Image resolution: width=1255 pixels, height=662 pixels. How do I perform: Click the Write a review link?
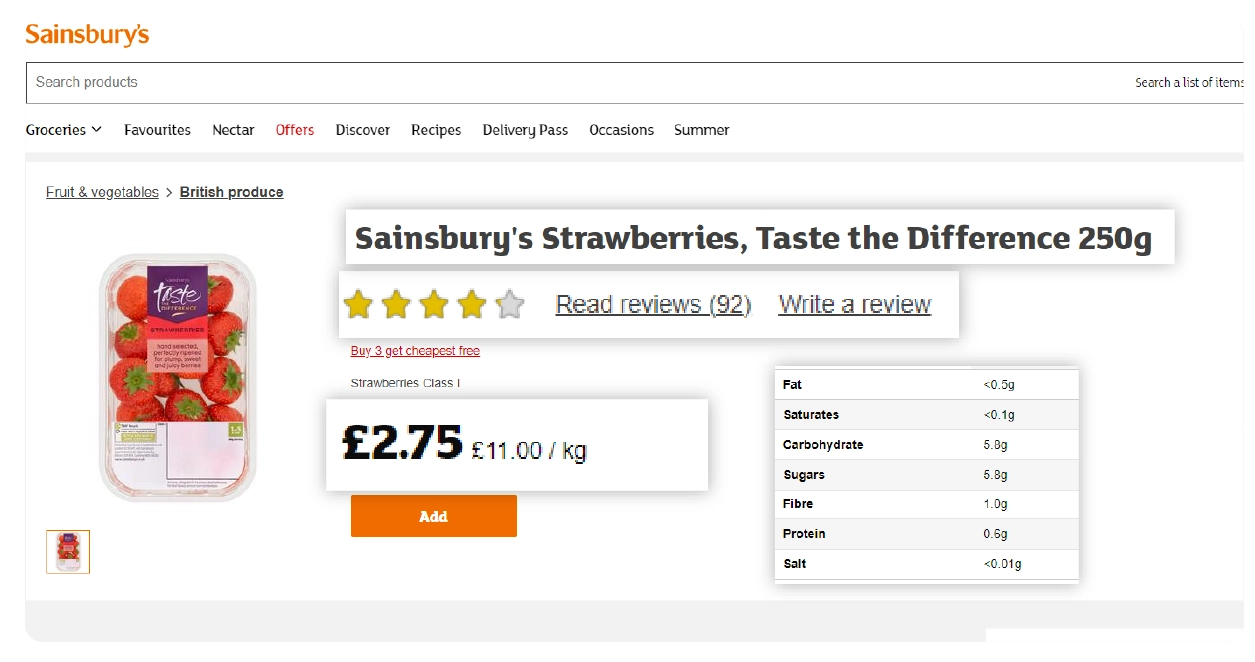tap(854, 304)
